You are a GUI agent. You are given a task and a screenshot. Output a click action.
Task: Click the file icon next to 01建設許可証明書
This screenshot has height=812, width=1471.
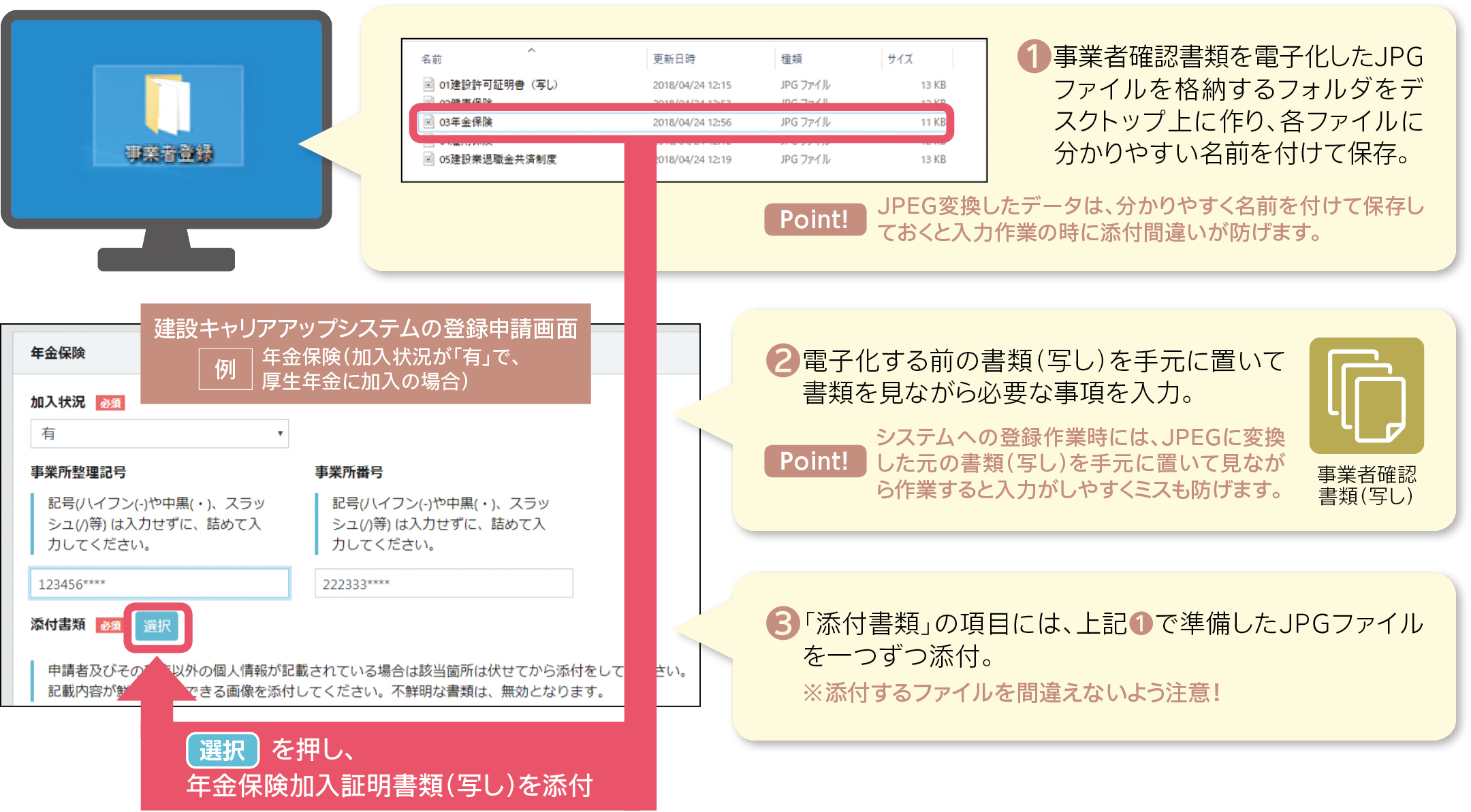pyautogui.click(x=429, y=85)
